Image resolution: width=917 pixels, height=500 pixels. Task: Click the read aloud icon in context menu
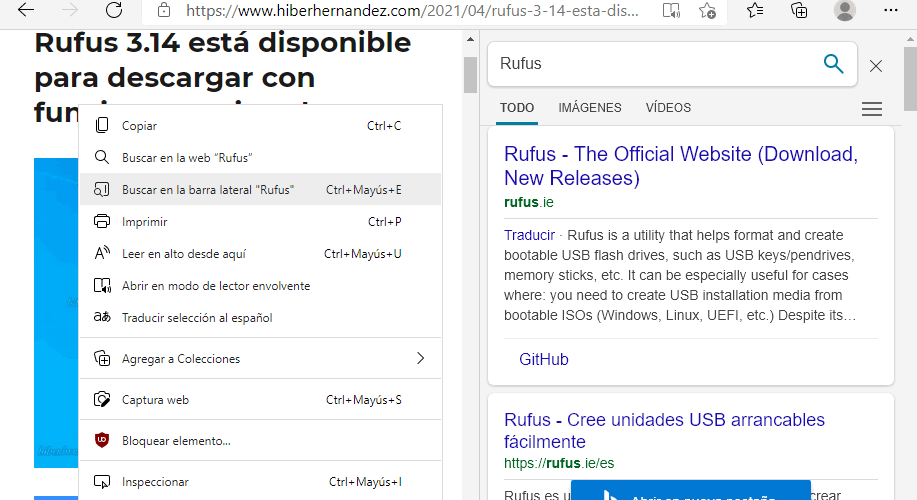[102, 253]
